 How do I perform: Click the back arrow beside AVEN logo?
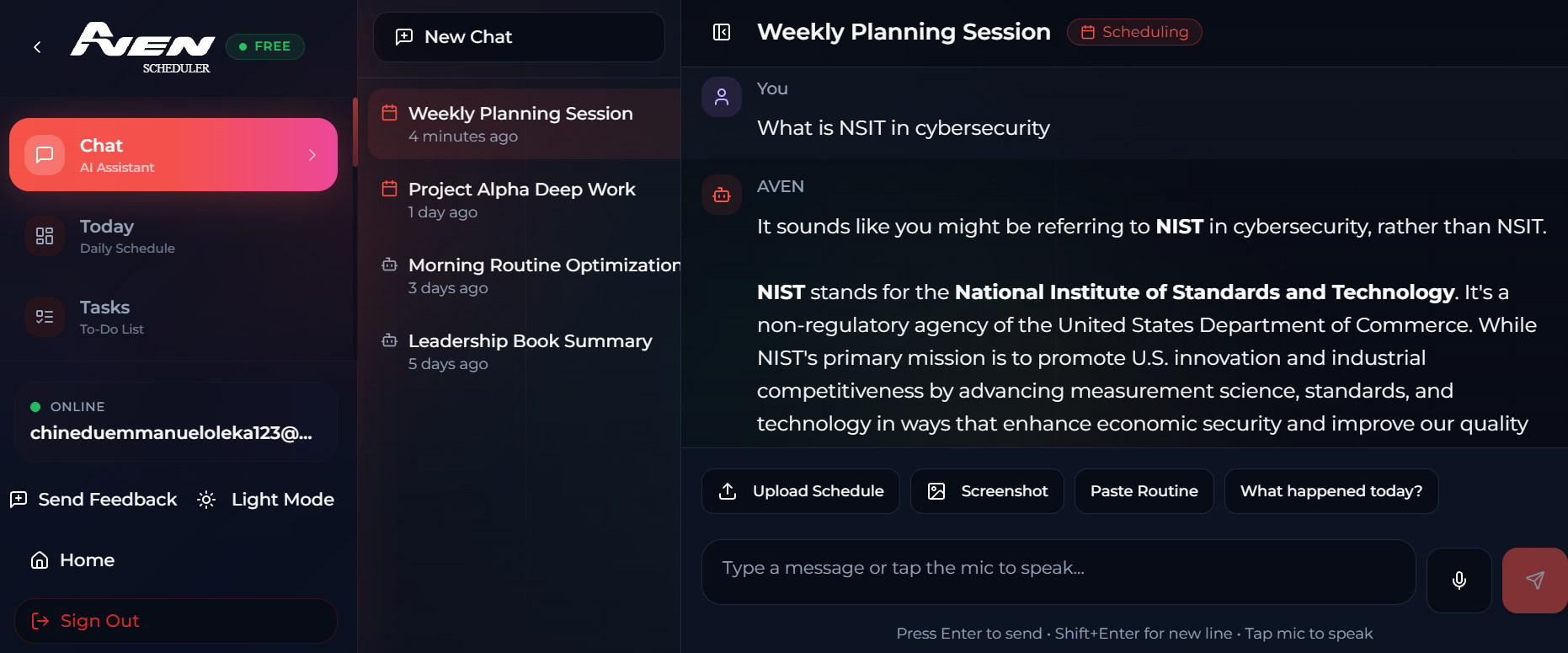click(37, 47)
